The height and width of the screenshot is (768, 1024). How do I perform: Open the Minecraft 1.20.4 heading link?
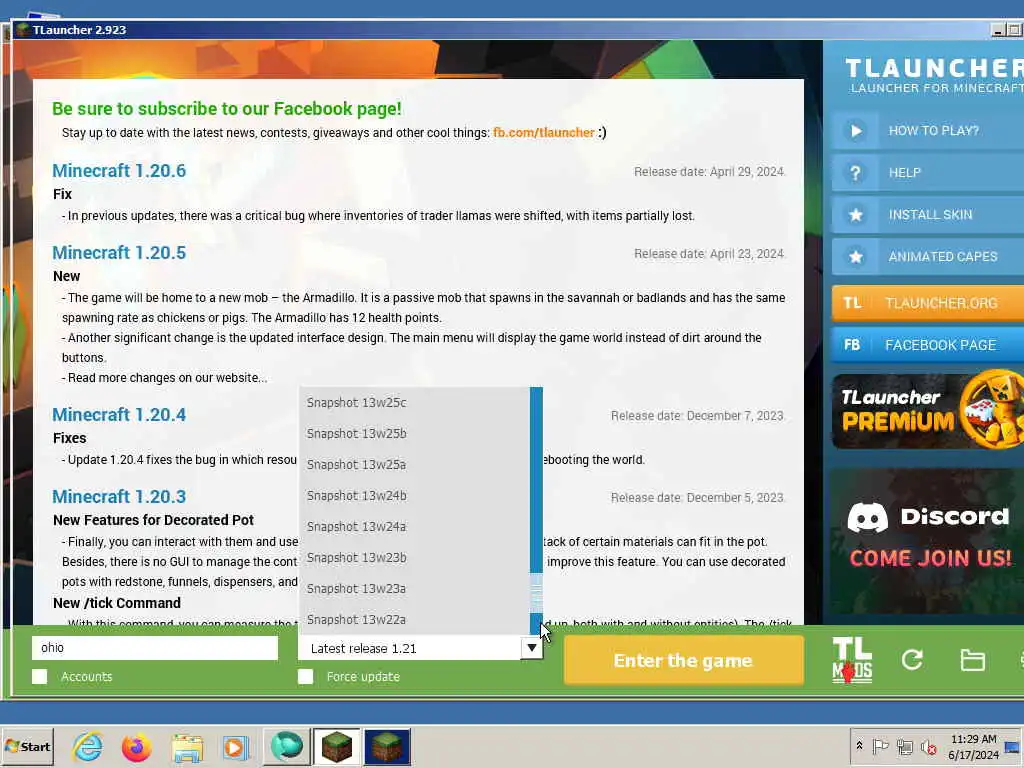(119, 415)
